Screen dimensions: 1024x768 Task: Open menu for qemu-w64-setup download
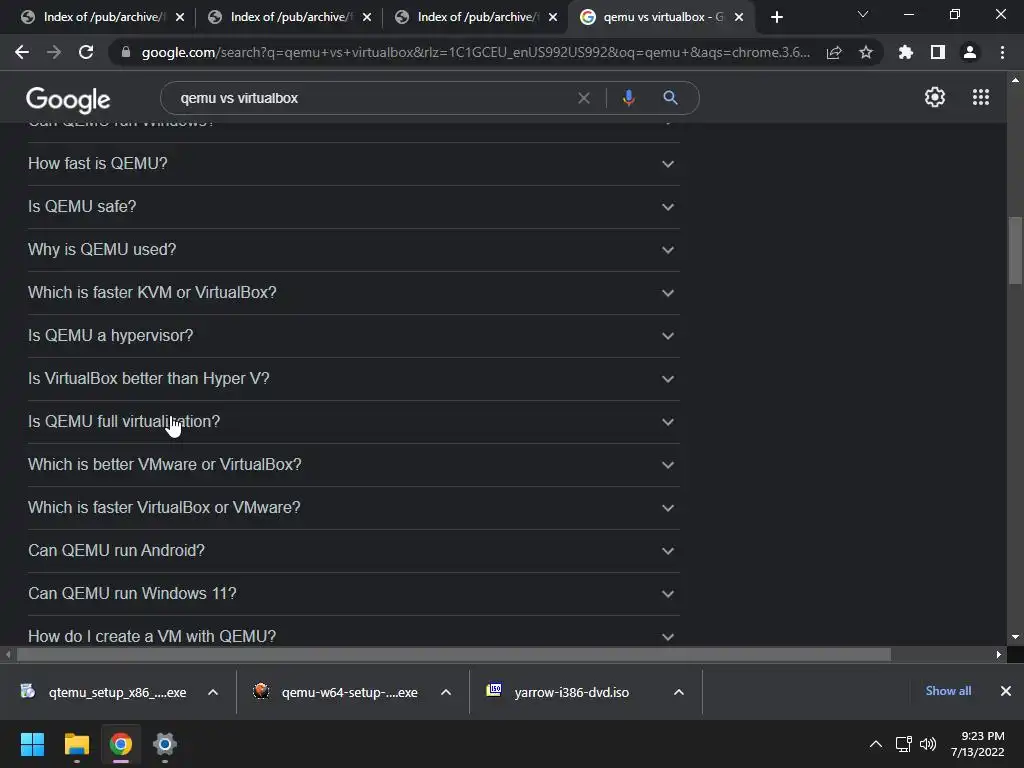pos(446,692)
